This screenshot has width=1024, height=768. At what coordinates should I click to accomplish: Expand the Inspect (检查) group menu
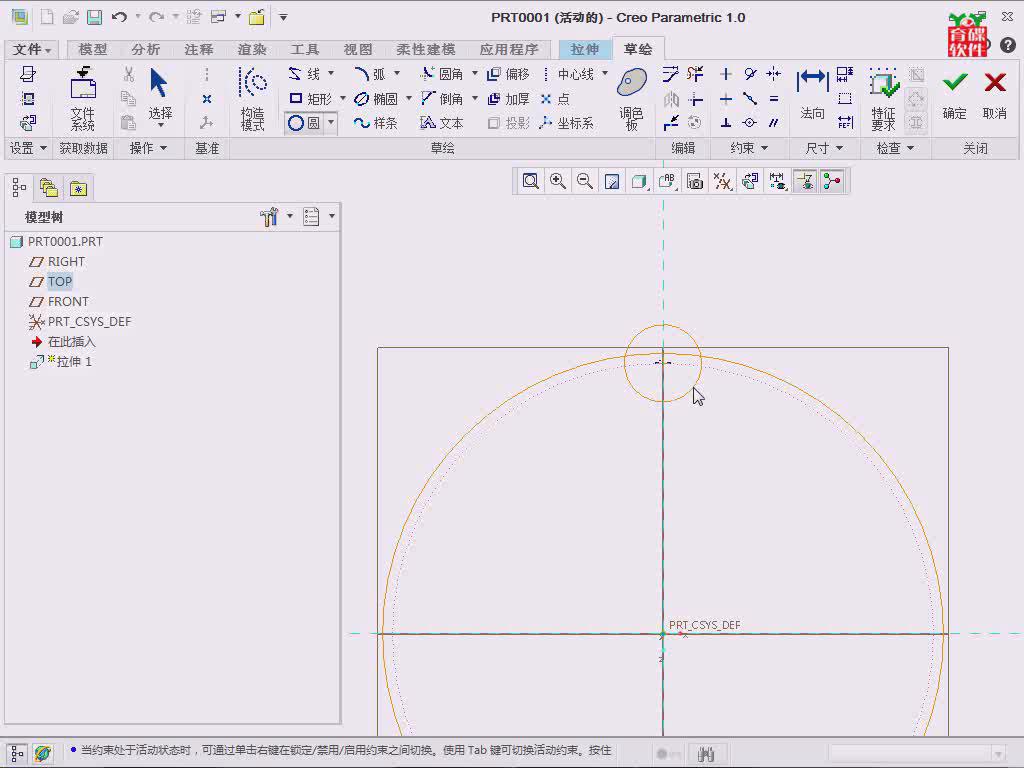coord(895,148)
